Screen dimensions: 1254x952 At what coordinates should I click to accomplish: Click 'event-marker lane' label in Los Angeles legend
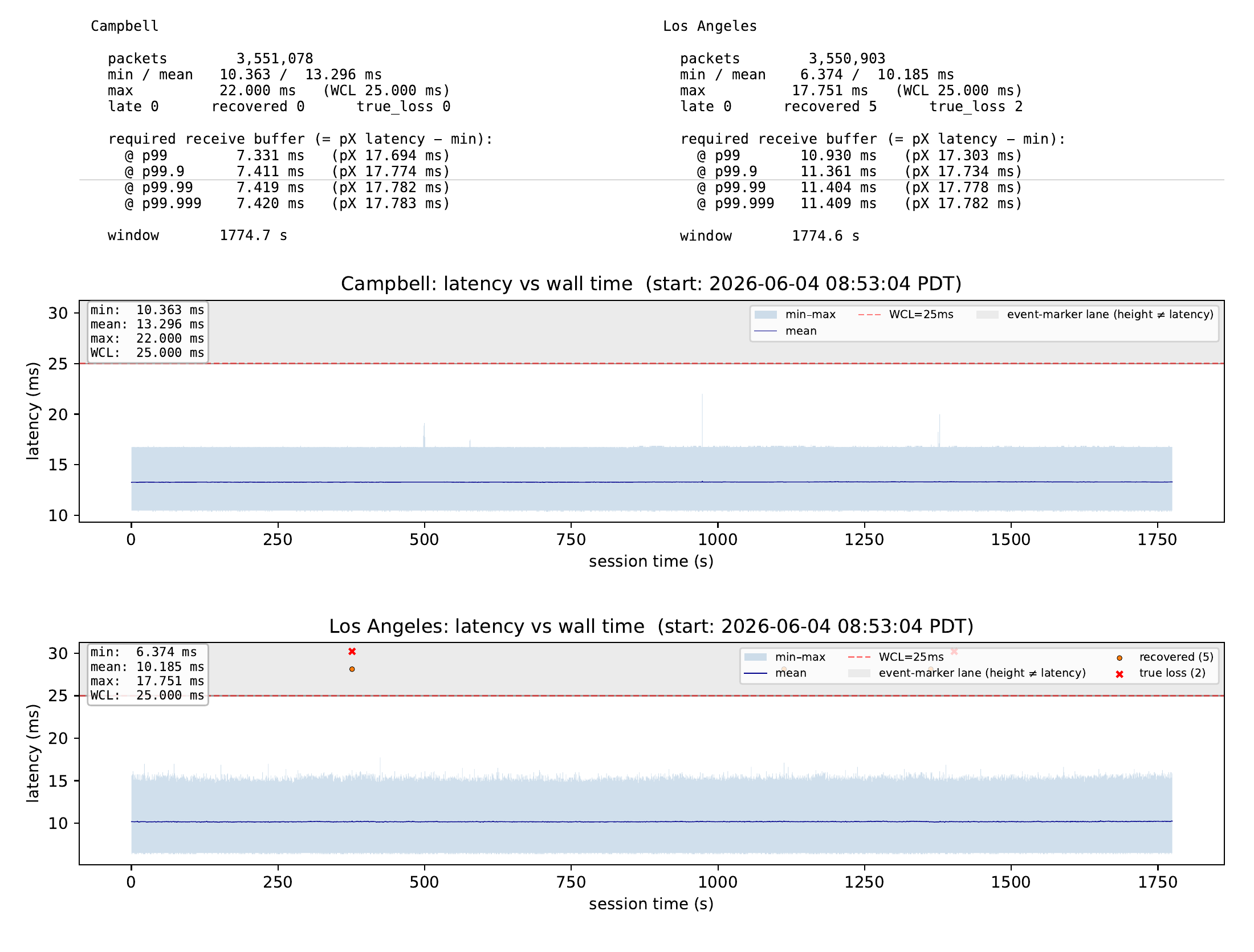982,673
